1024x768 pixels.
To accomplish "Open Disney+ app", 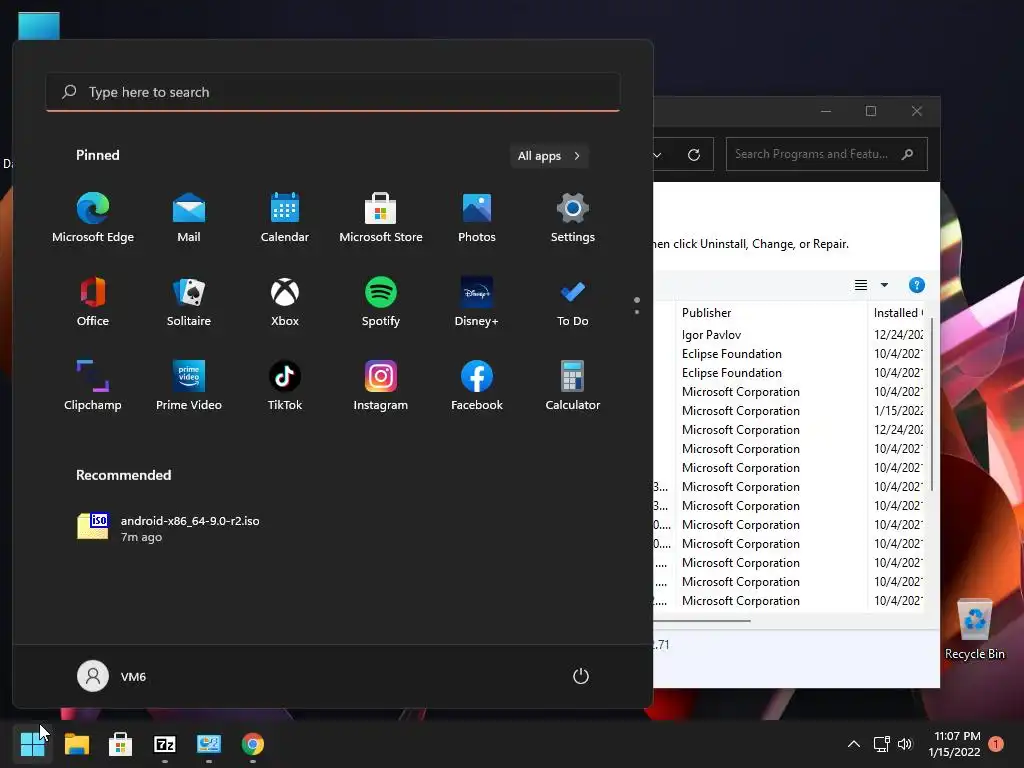I will coord(477,302).
